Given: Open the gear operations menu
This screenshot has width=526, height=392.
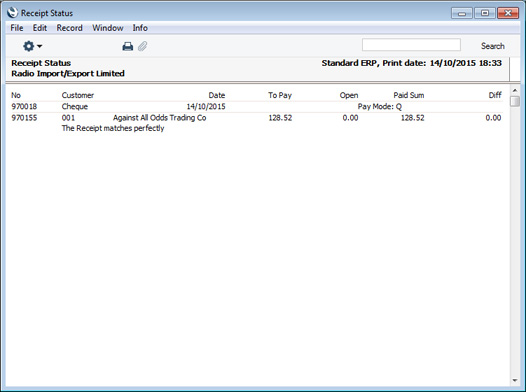Looking at the screenshot, I should (32, 46).
